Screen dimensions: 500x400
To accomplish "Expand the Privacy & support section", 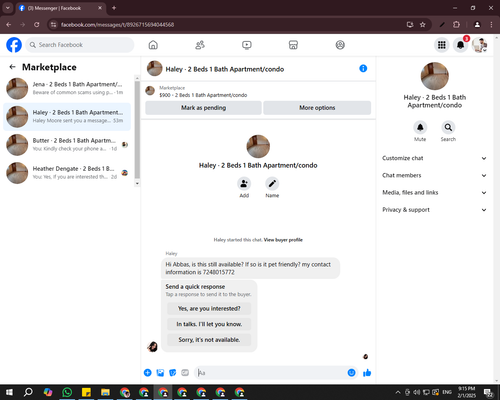I will click(x=434, y=210).
